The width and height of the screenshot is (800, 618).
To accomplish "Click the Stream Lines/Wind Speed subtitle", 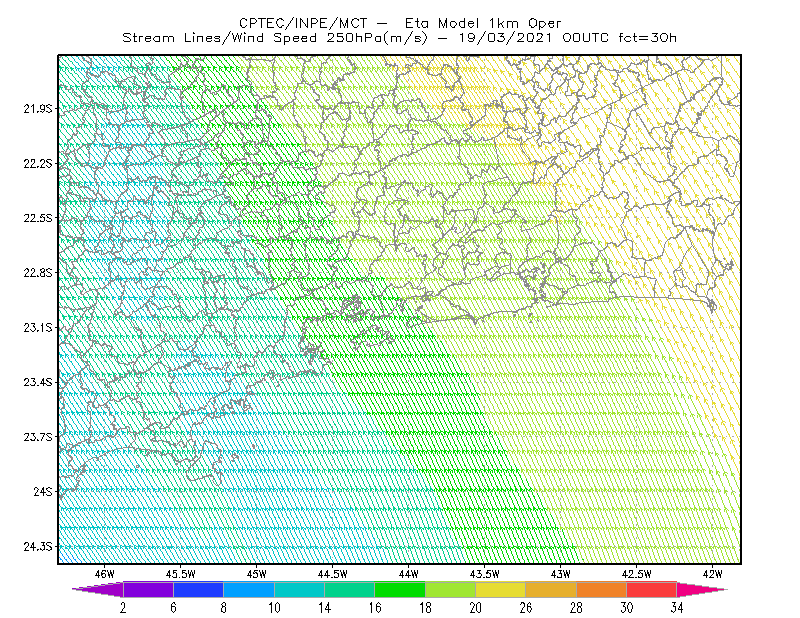I will tap(219, 38).
